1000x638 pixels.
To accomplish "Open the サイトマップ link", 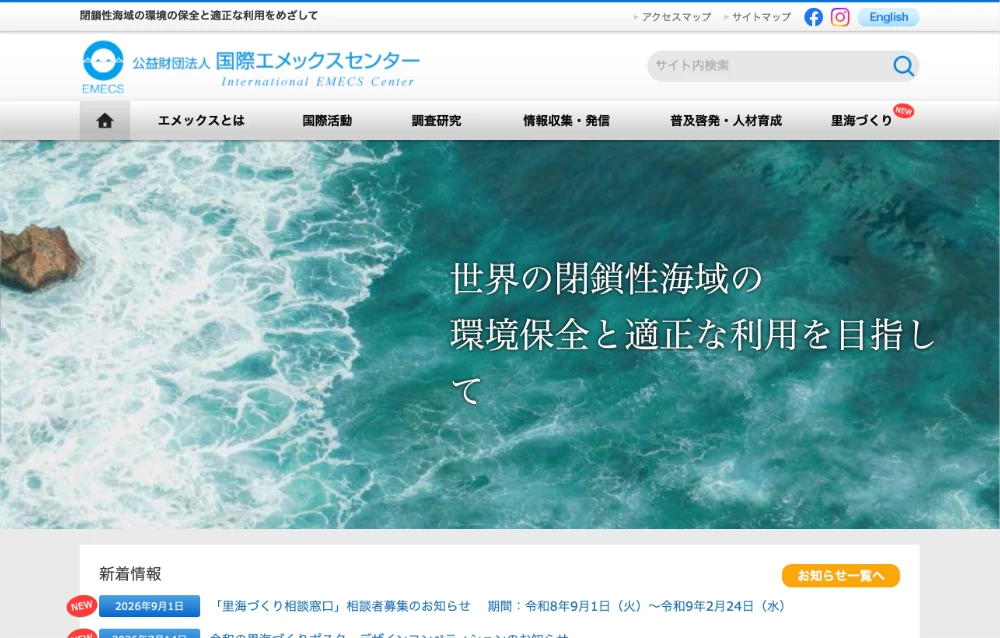I will [x=761, y=17].
